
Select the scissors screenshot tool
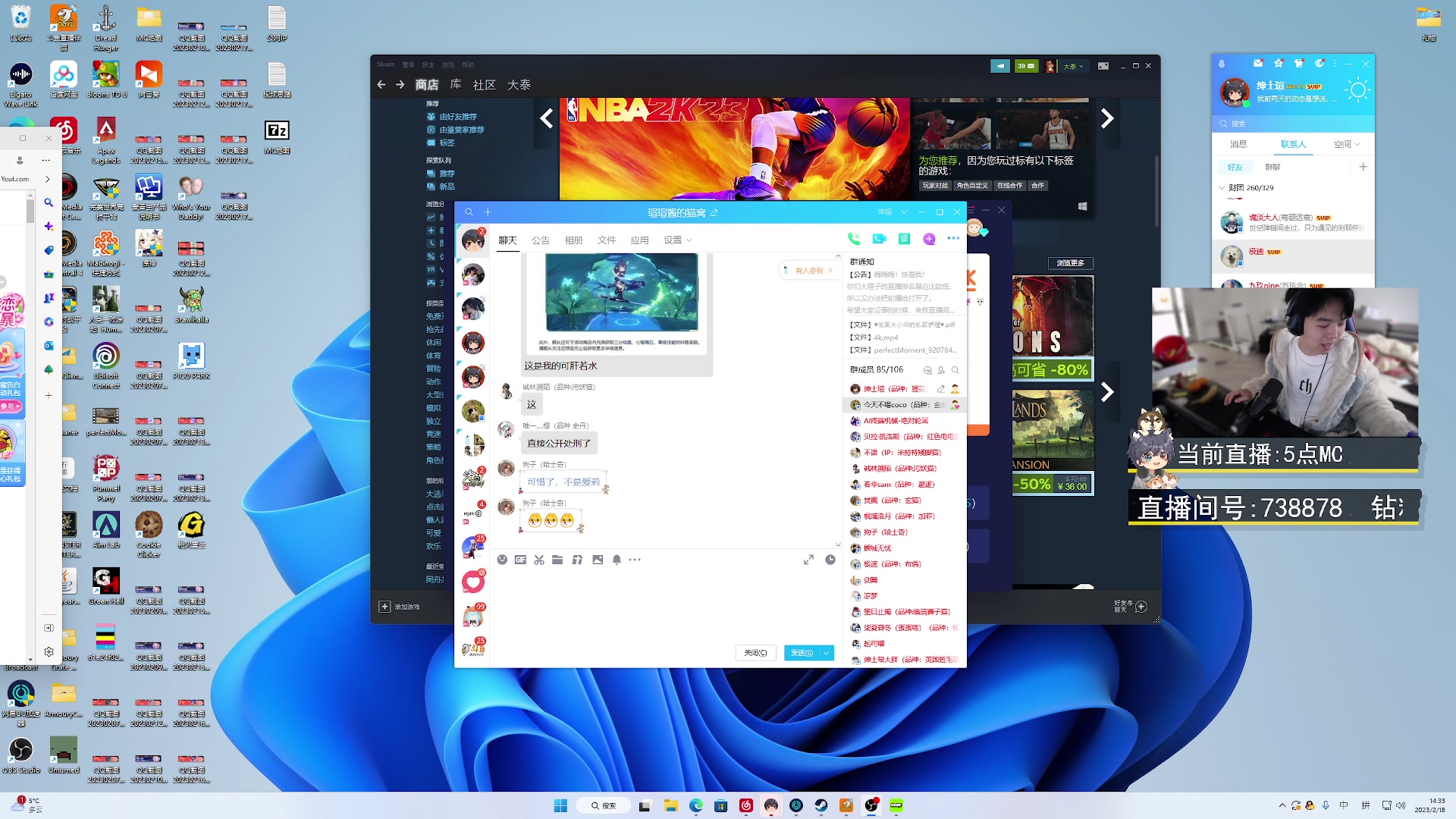539,560
